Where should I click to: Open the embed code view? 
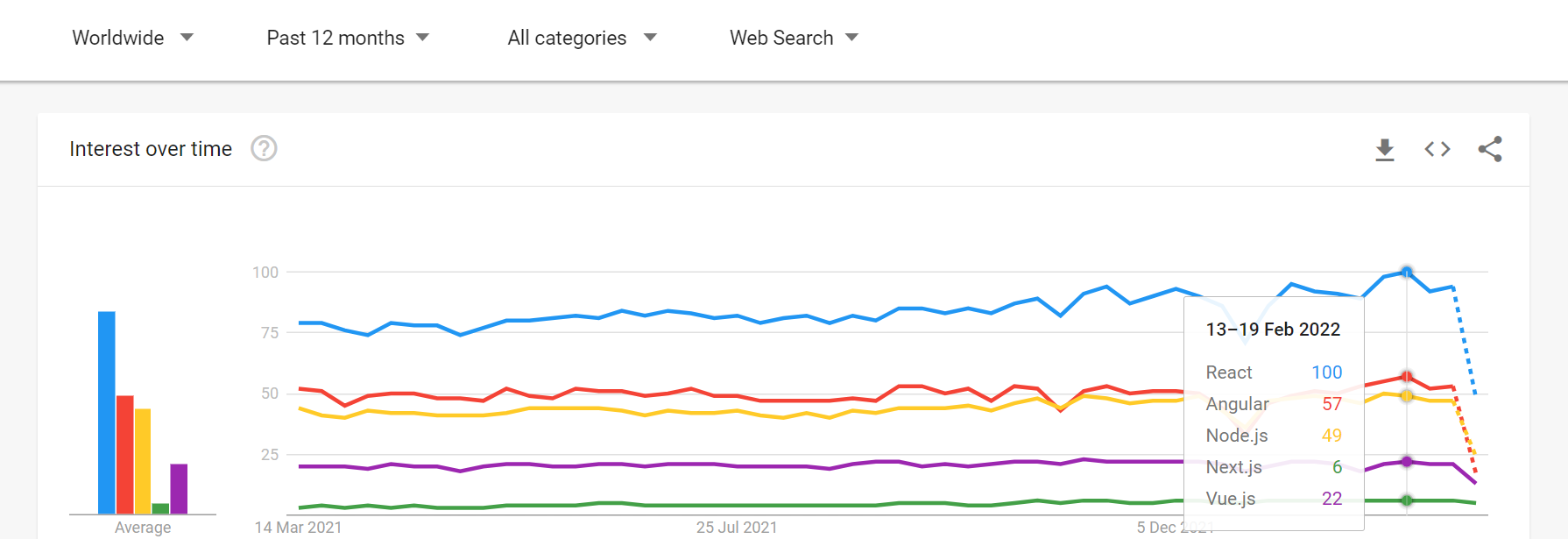pyautogui.click(x=1437, y=149)
